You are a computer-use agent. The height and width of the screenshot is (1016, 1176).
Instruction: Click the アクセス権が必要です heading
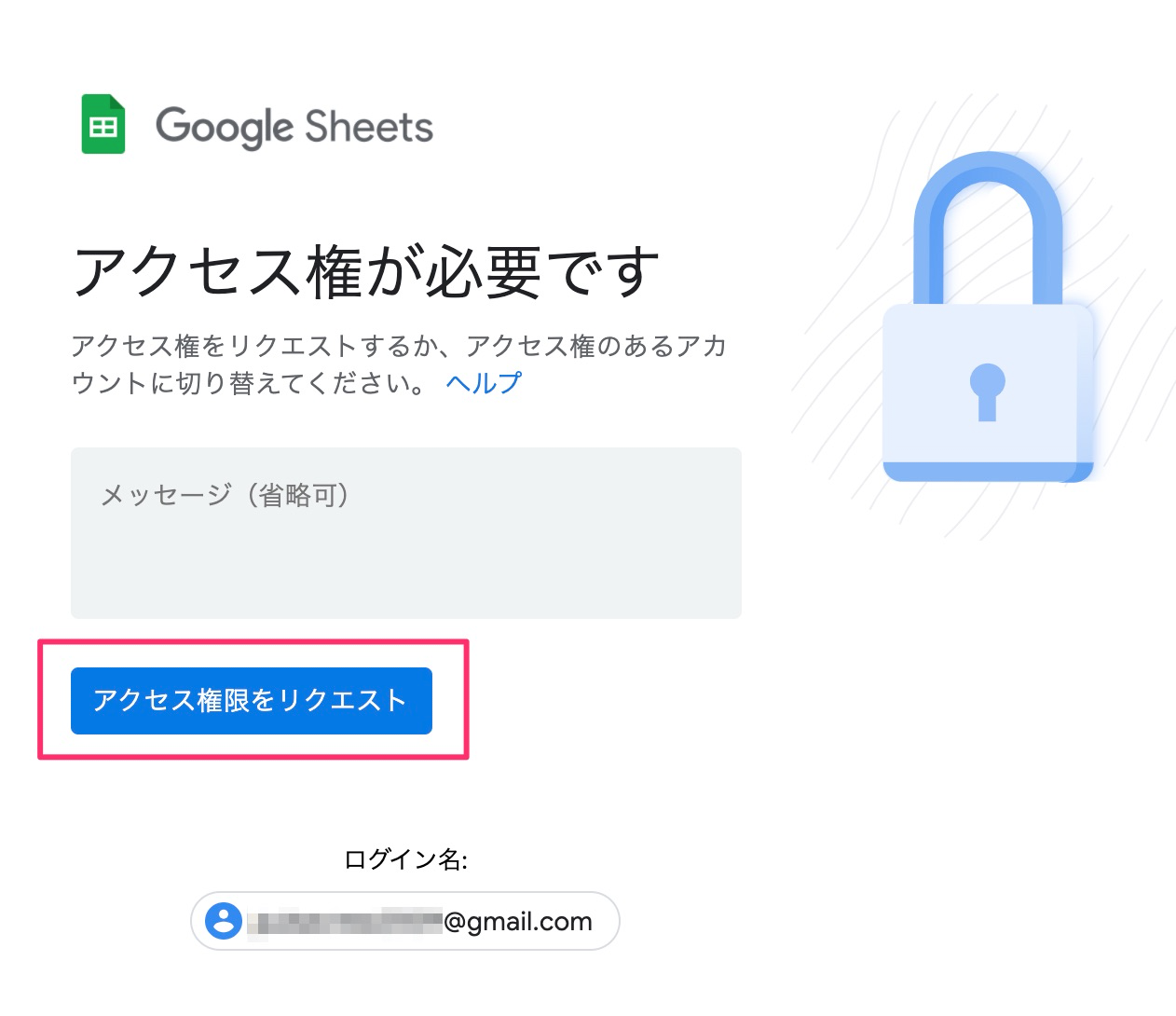(x=365, y=271)
